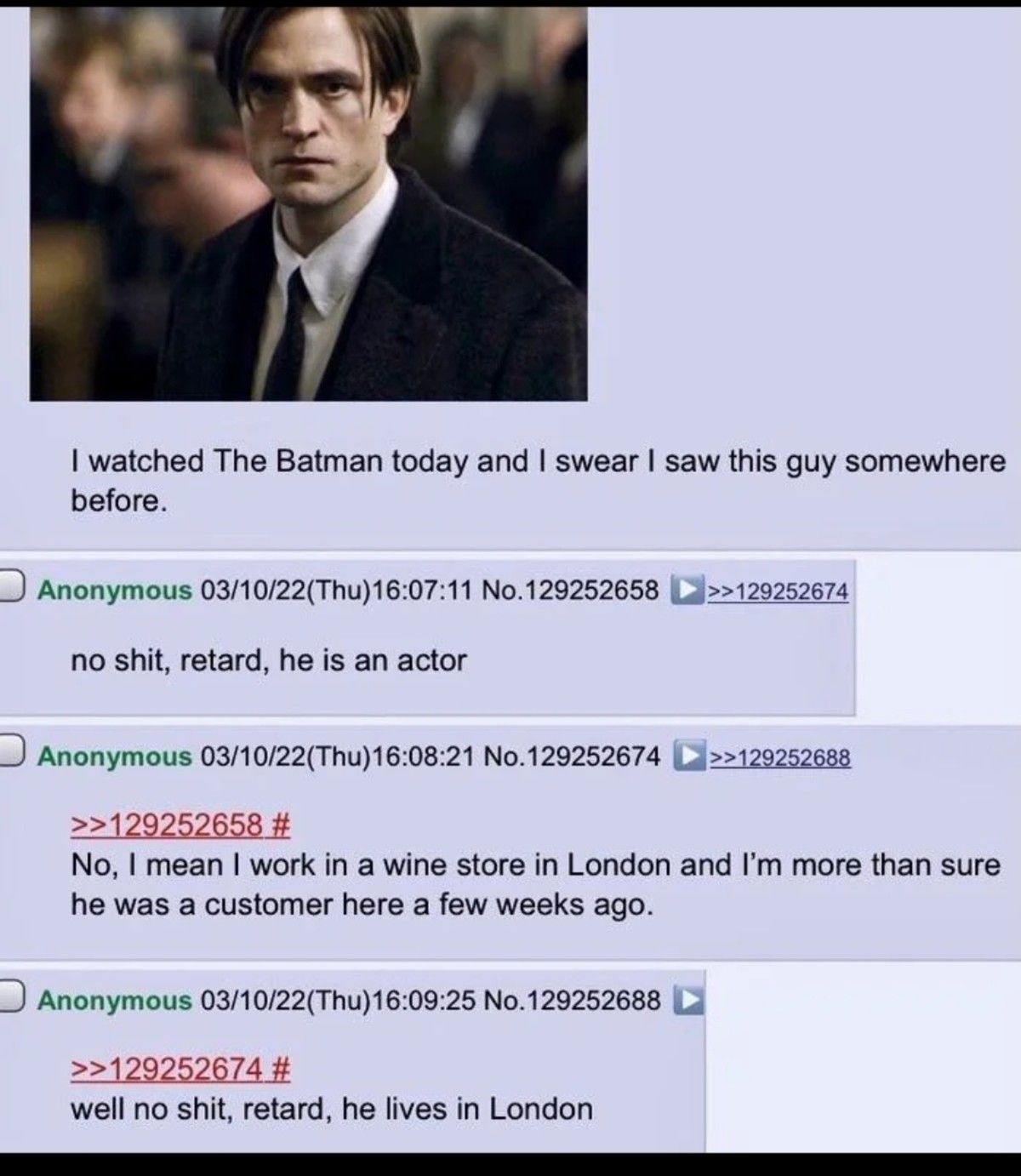
Task: Open red quote link >>129252658 #
Action: (181, 824)
